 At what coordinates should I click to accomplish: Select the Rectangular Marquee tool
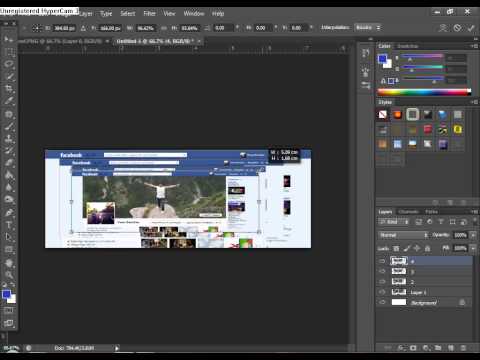coord(9,52)
